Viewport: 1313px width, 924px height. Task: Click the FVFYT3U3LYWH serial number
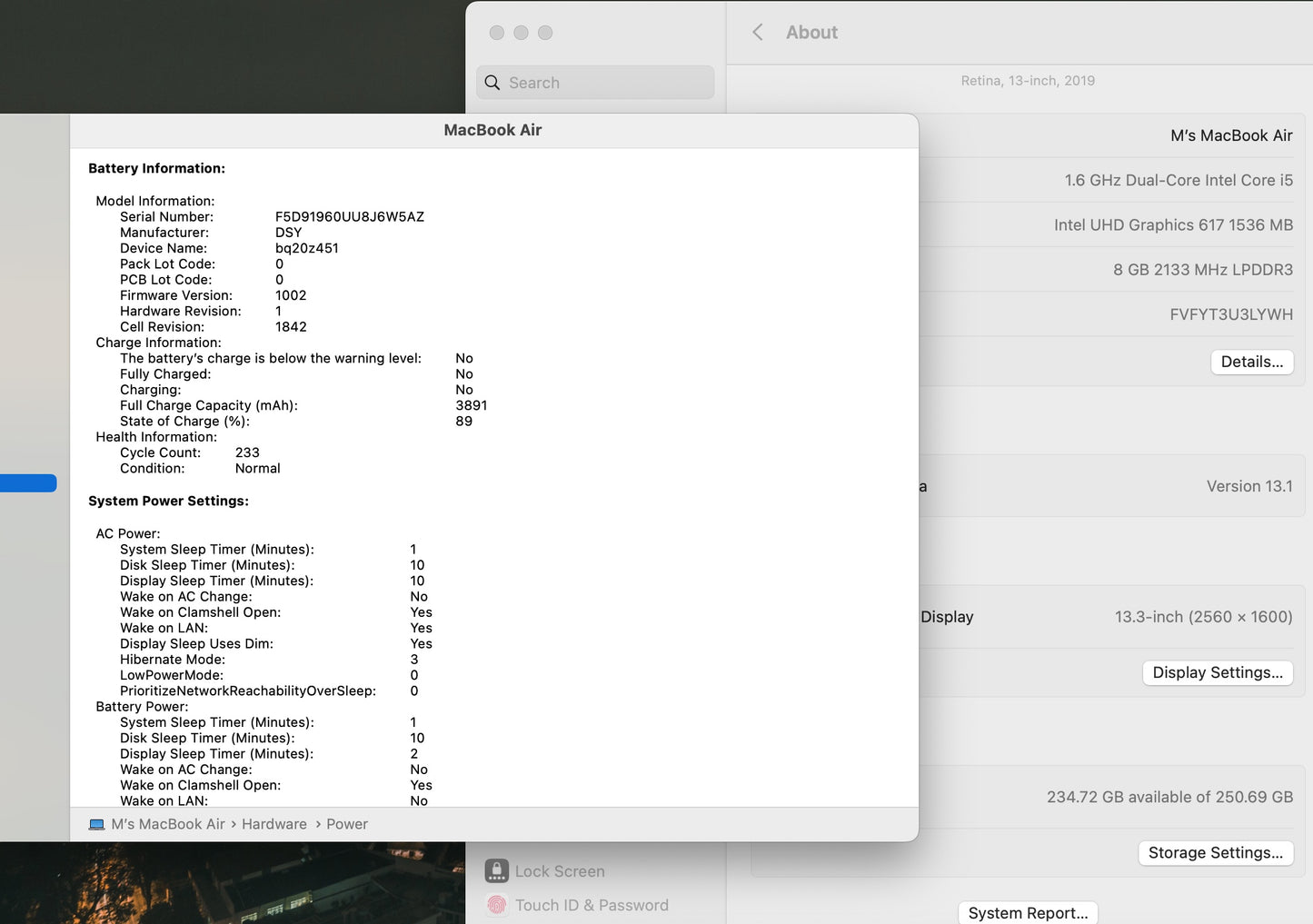1230,315
